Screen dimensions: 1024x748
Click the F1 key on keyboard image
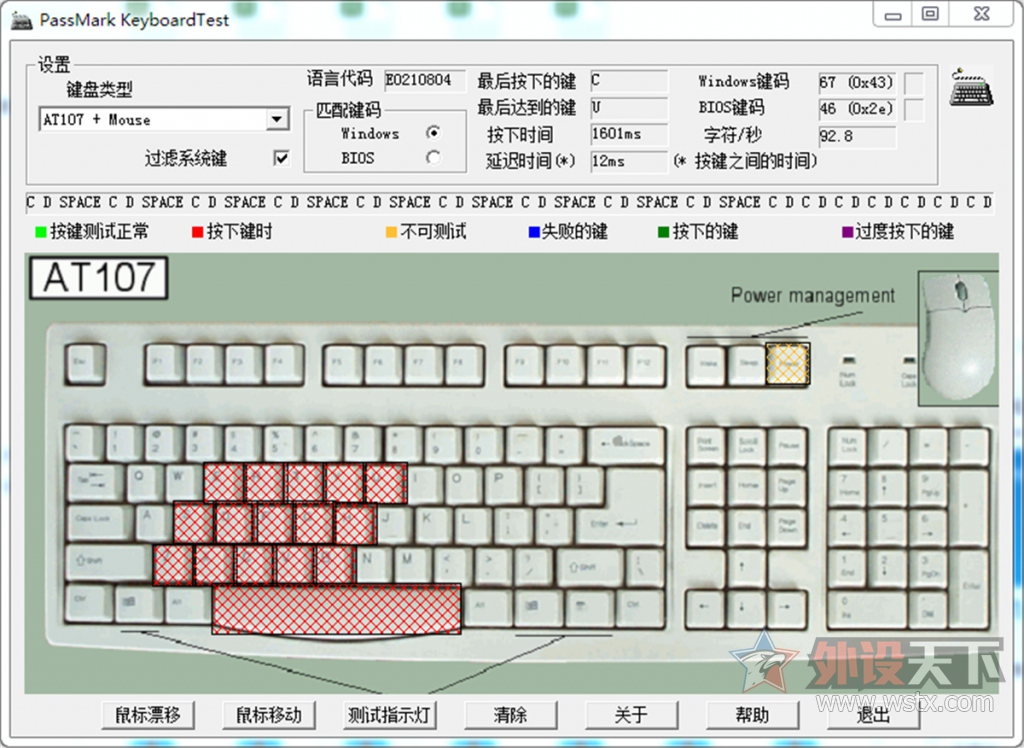(x=164, y=364)
